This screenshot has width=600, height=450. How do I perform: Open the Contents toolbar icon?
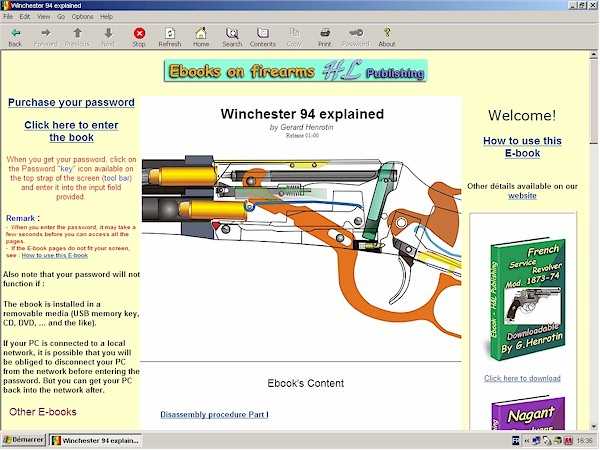pyautogui.click(x=263, y=33)
